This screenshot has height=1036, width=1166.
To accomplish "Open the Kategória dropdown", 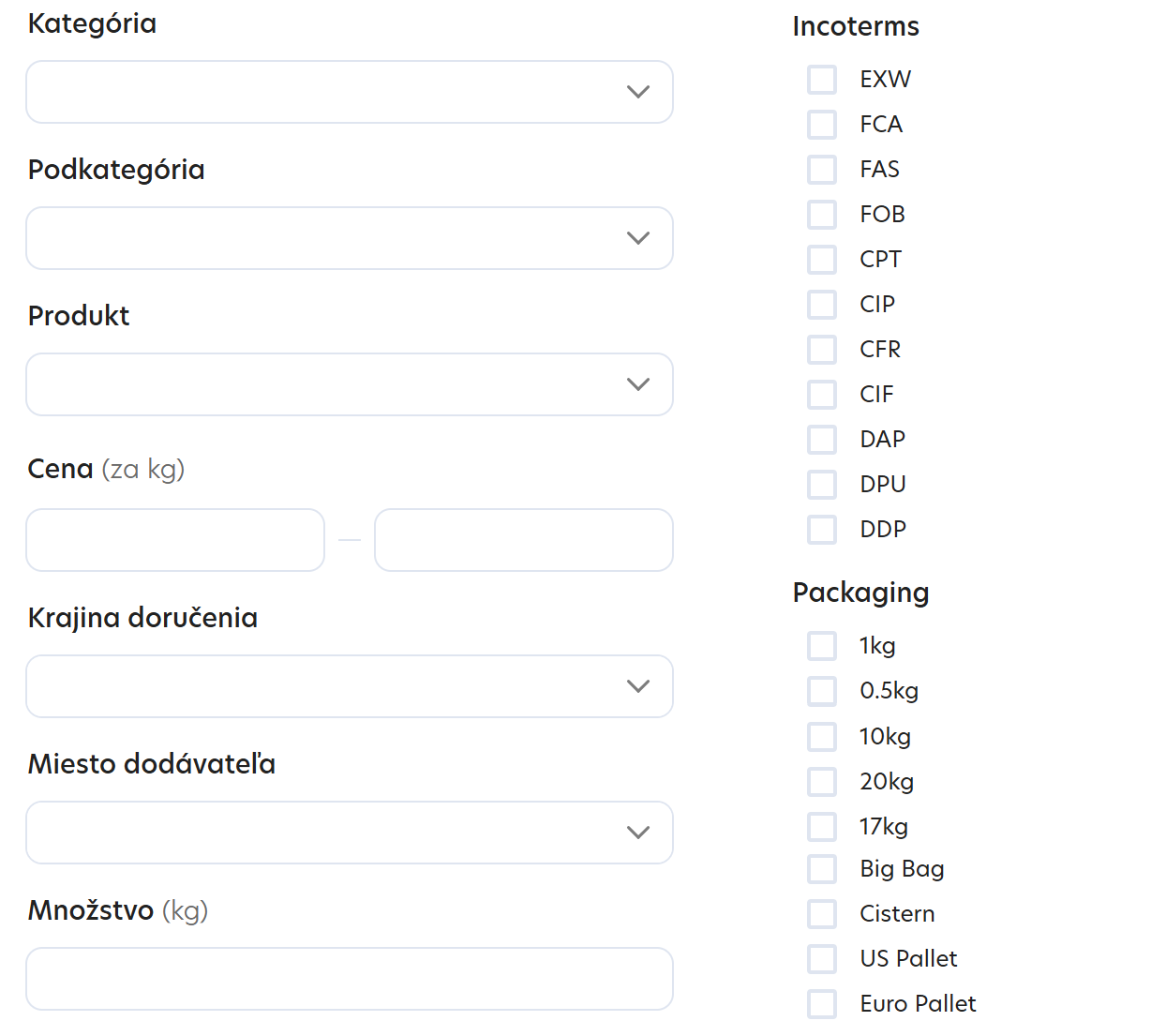I will click(349, 91).
